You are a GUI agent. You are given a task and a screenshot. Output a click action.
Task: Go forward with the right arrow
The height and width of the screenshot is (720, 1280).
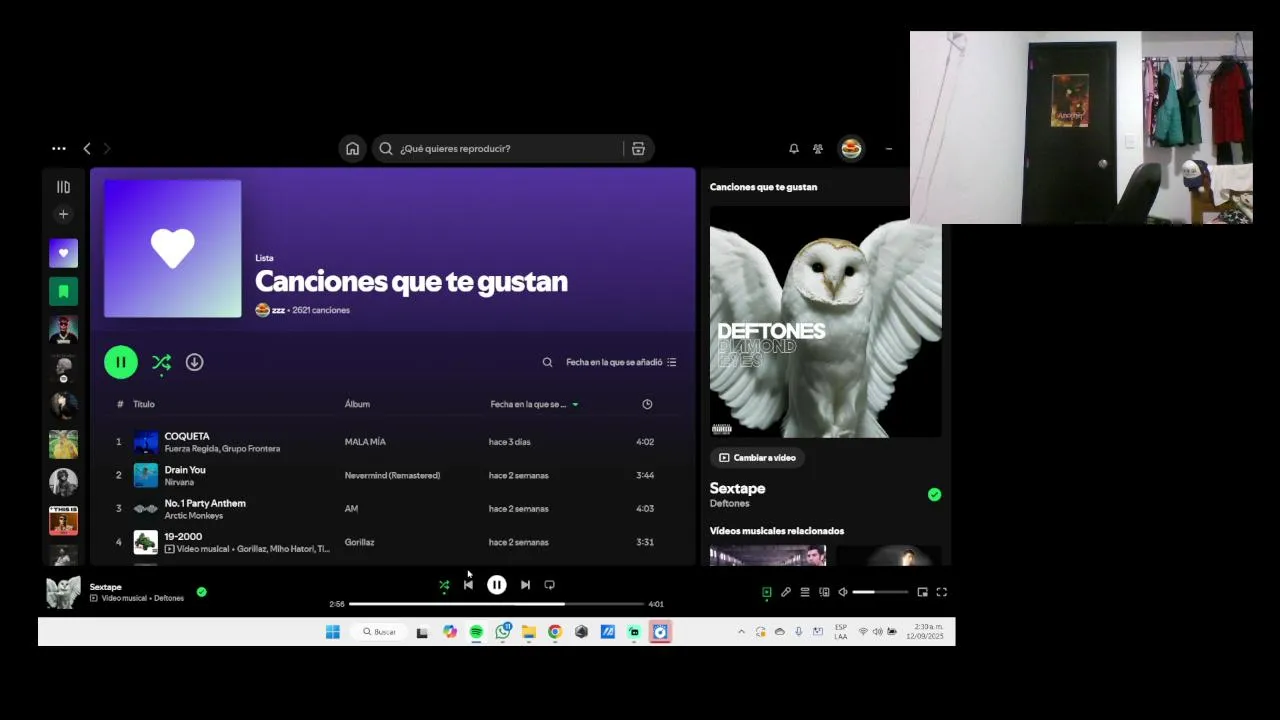click(x=107, y=148)
